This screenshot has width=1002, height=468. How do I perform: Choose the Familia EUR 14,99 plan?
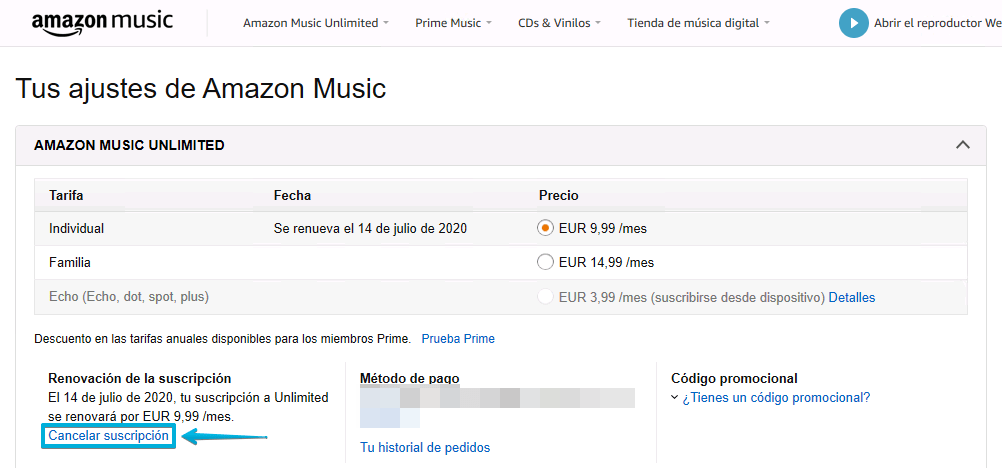coord(545,262)
